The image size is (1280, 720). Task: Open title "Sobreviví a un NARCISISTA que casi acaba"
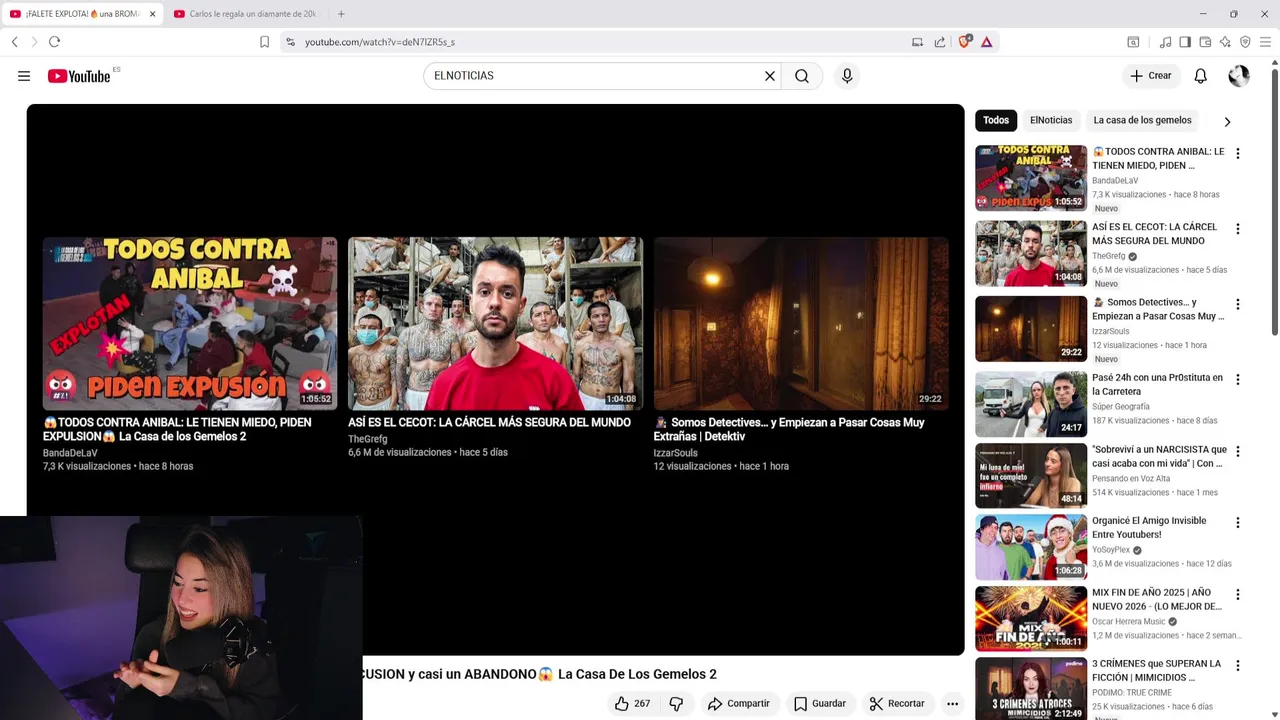[x=1159, y=456]
